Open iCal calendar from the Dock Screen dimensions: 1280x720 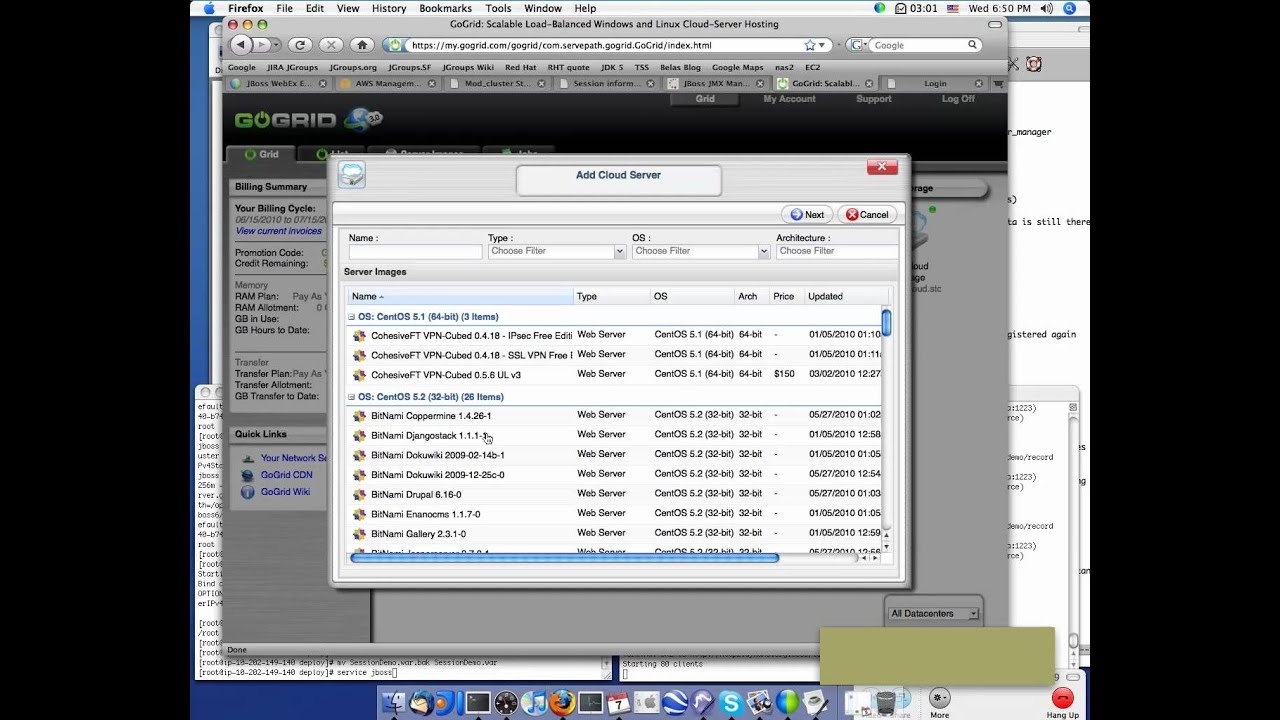tap(619, 703)
